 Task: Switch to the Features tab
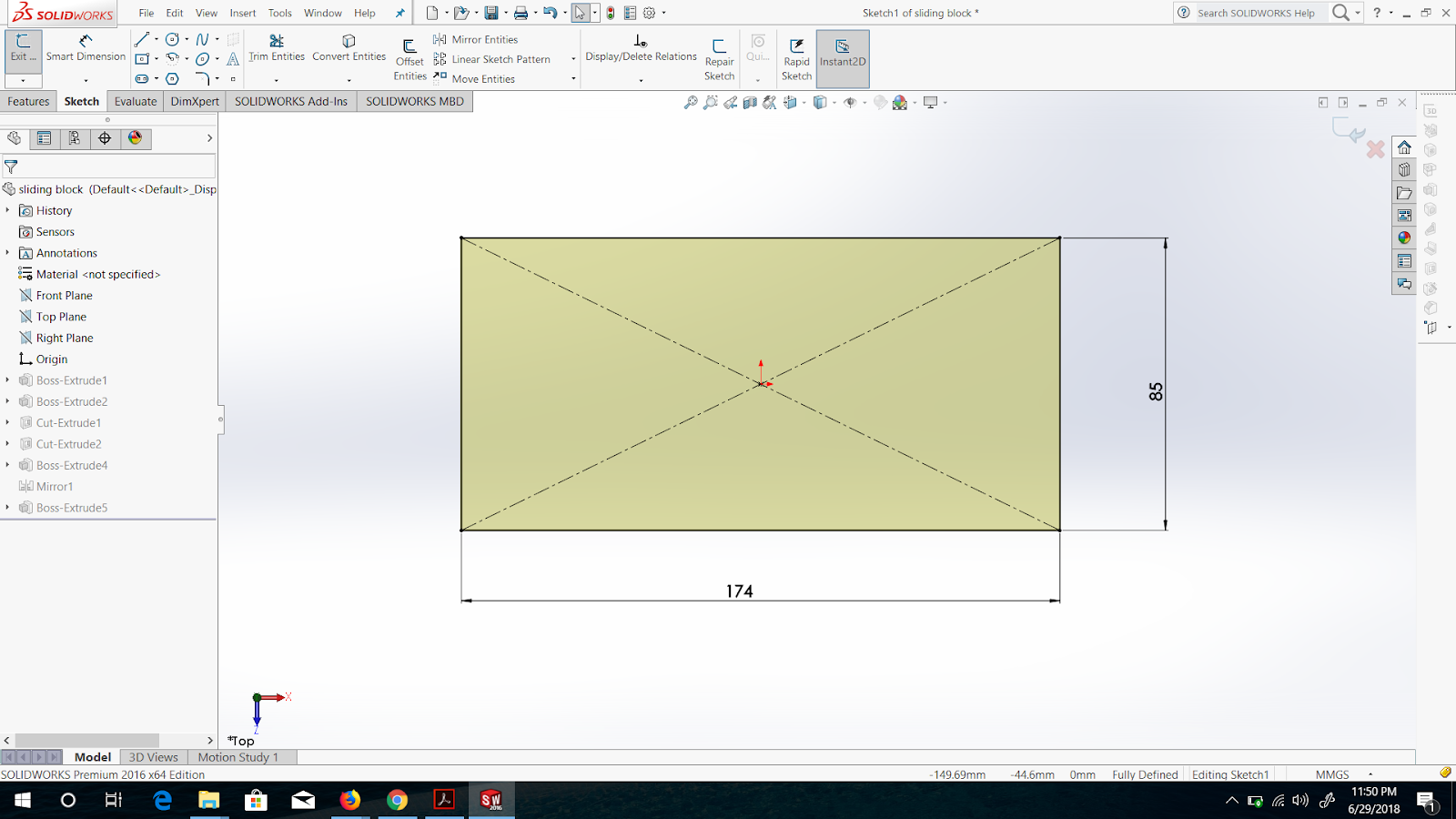point(28,101)
